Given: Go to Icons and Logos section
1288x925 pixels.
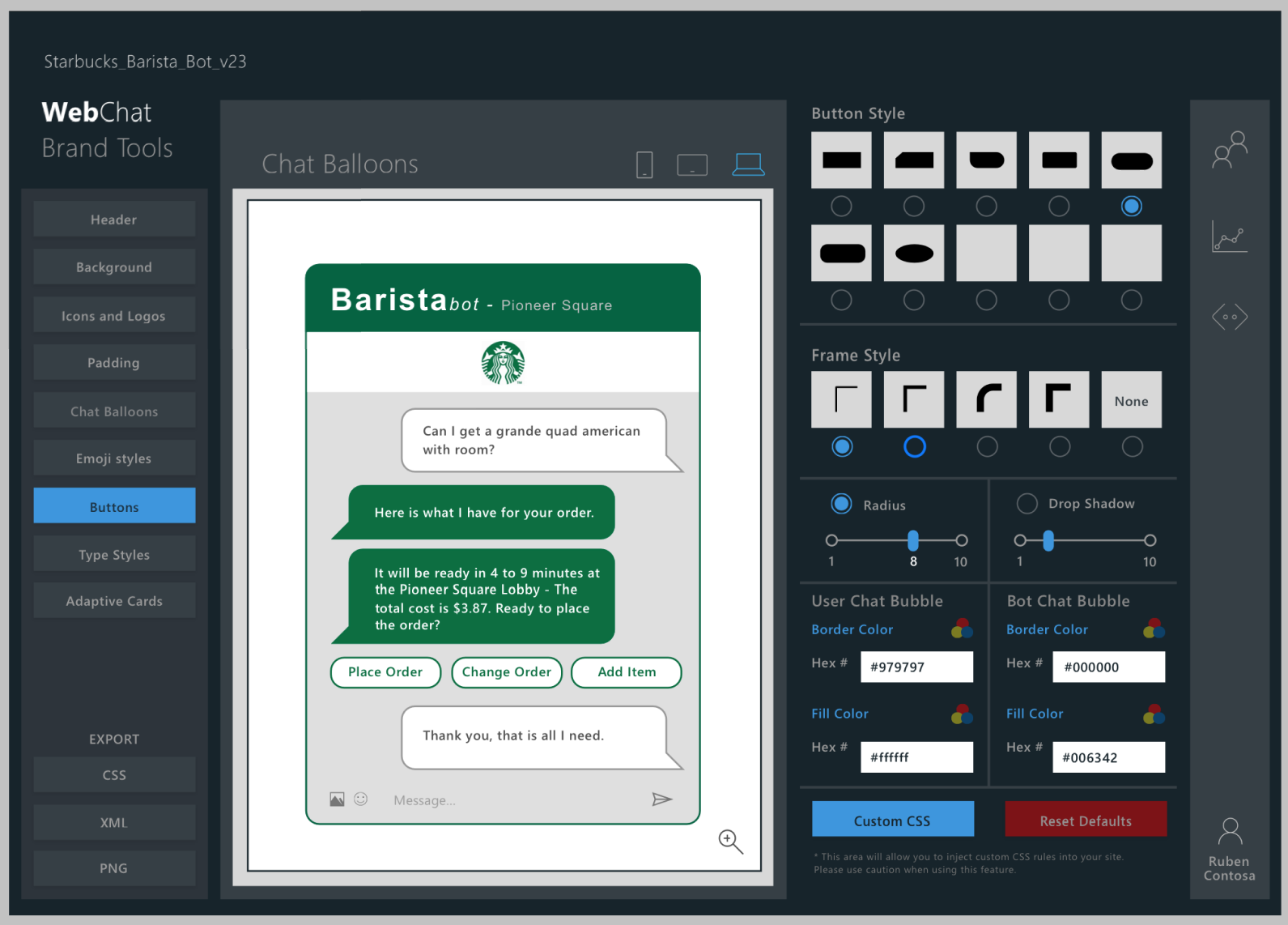Looking at the screenshot, I should [114, 315].
